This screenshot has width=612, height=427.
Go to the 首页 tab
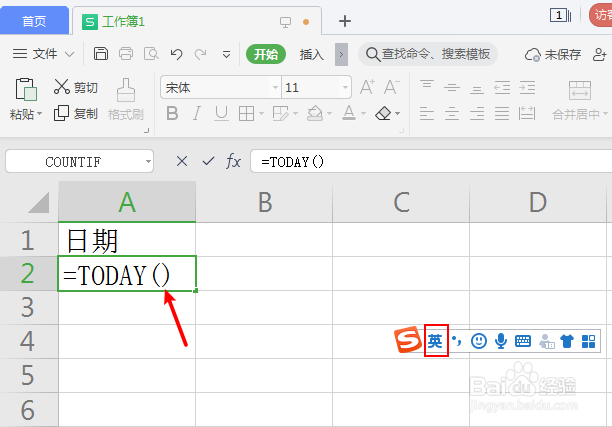coord(34,21)
